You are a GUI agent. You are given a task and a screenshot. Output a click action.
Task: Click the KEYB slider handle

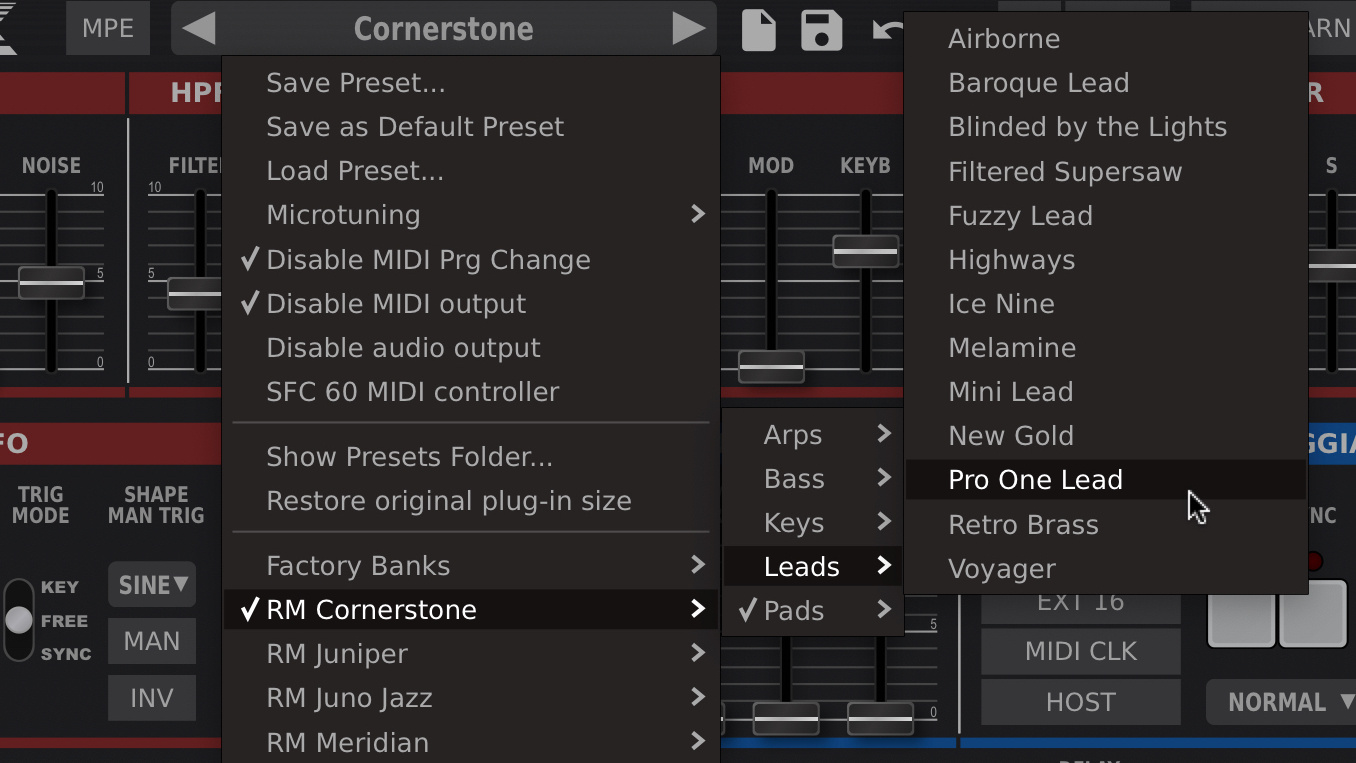(x=866, y=251)
